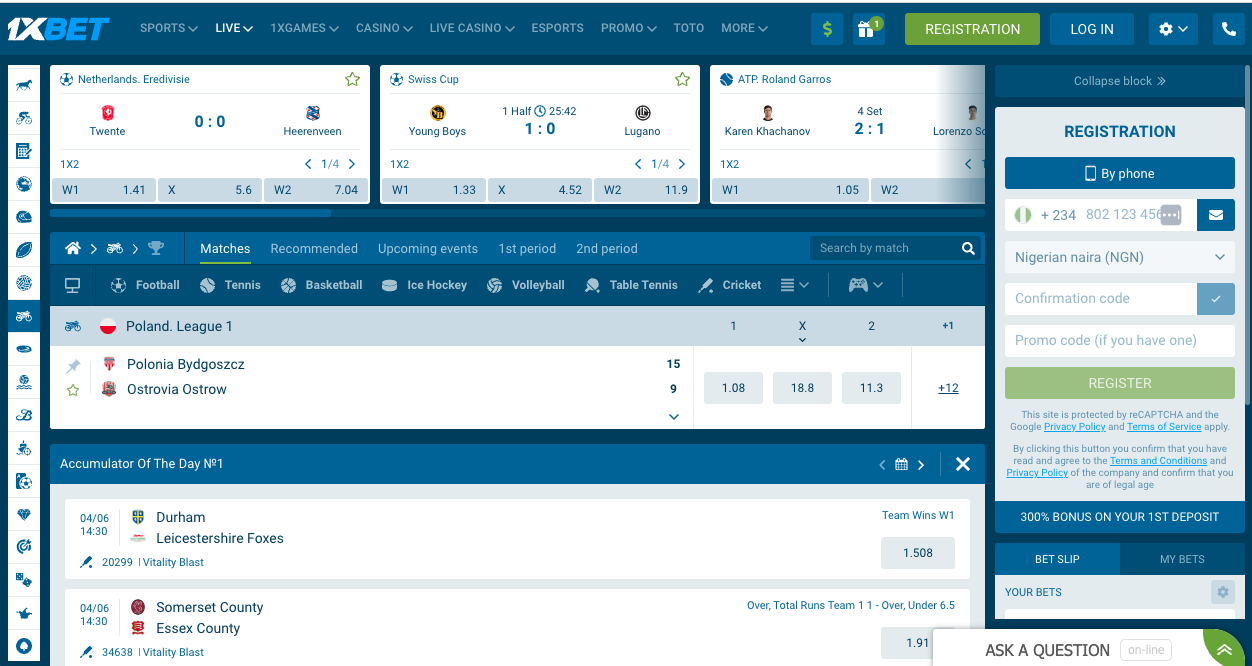1252x666 pixels.
Task: Open the American football sidebar icon
Action: (24, 250)
